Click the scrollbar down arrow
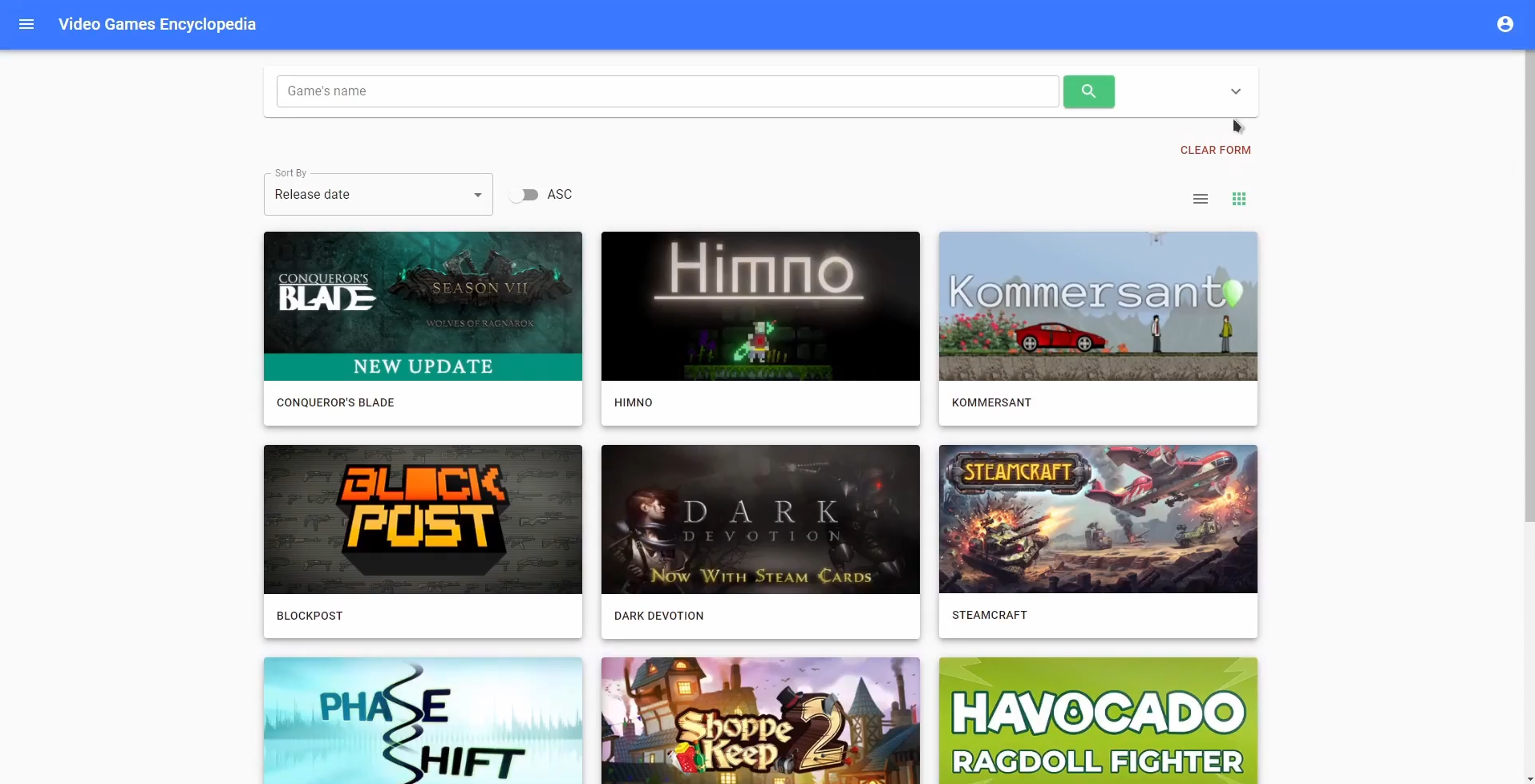This screenshot has height=784, width=1535. tap(1529, 778)
